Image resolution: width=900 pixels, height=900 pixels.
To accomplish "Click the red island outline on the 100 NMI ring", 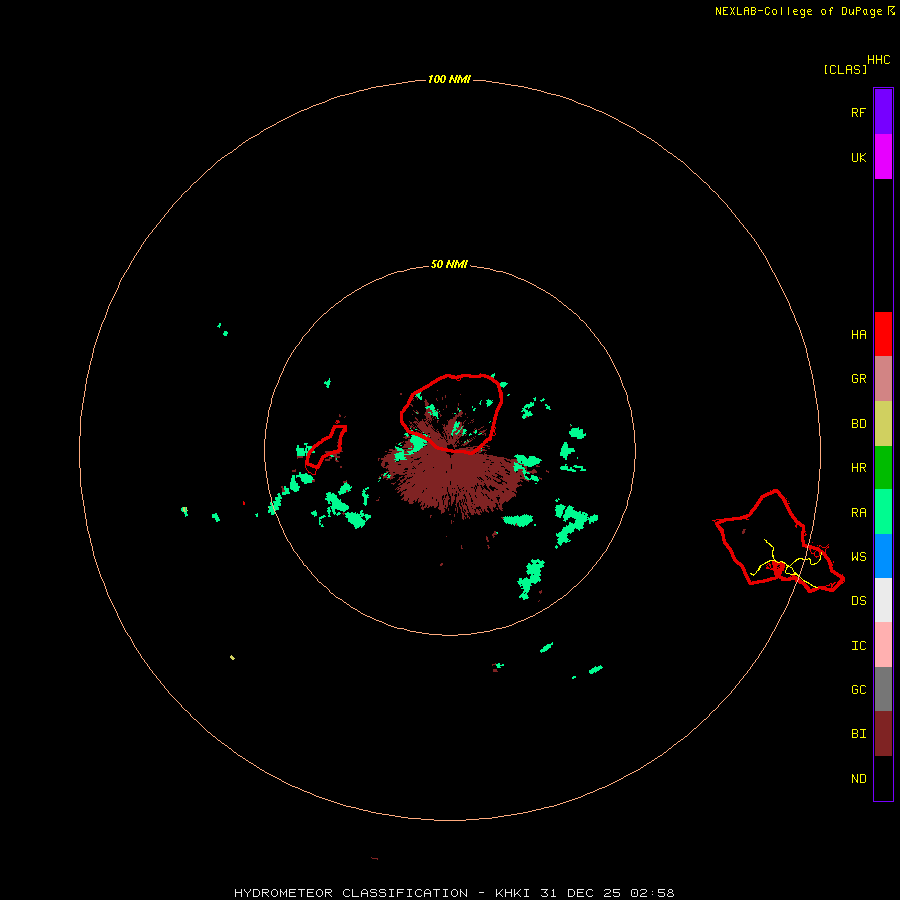I will tap(778, 541).
